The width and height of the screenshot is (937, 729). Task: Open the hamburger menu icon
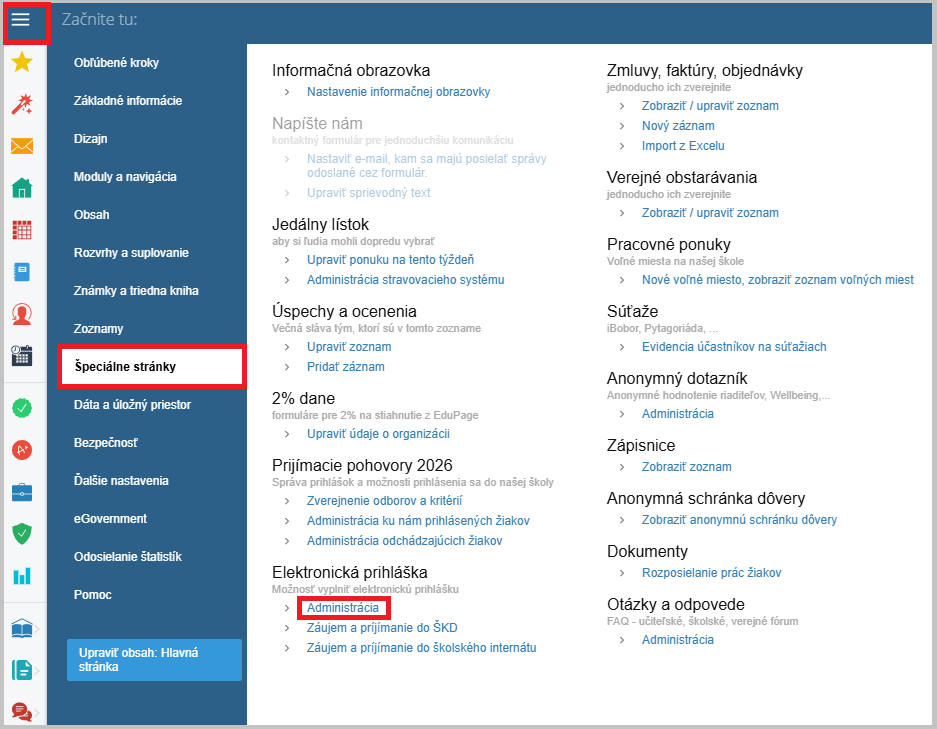21,20
